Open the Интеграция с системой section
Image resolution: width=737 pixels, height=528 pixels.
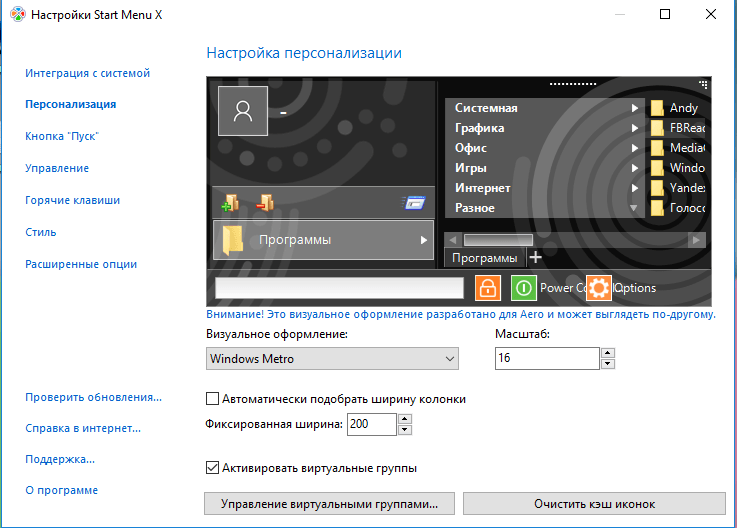[x=87, y=73]
